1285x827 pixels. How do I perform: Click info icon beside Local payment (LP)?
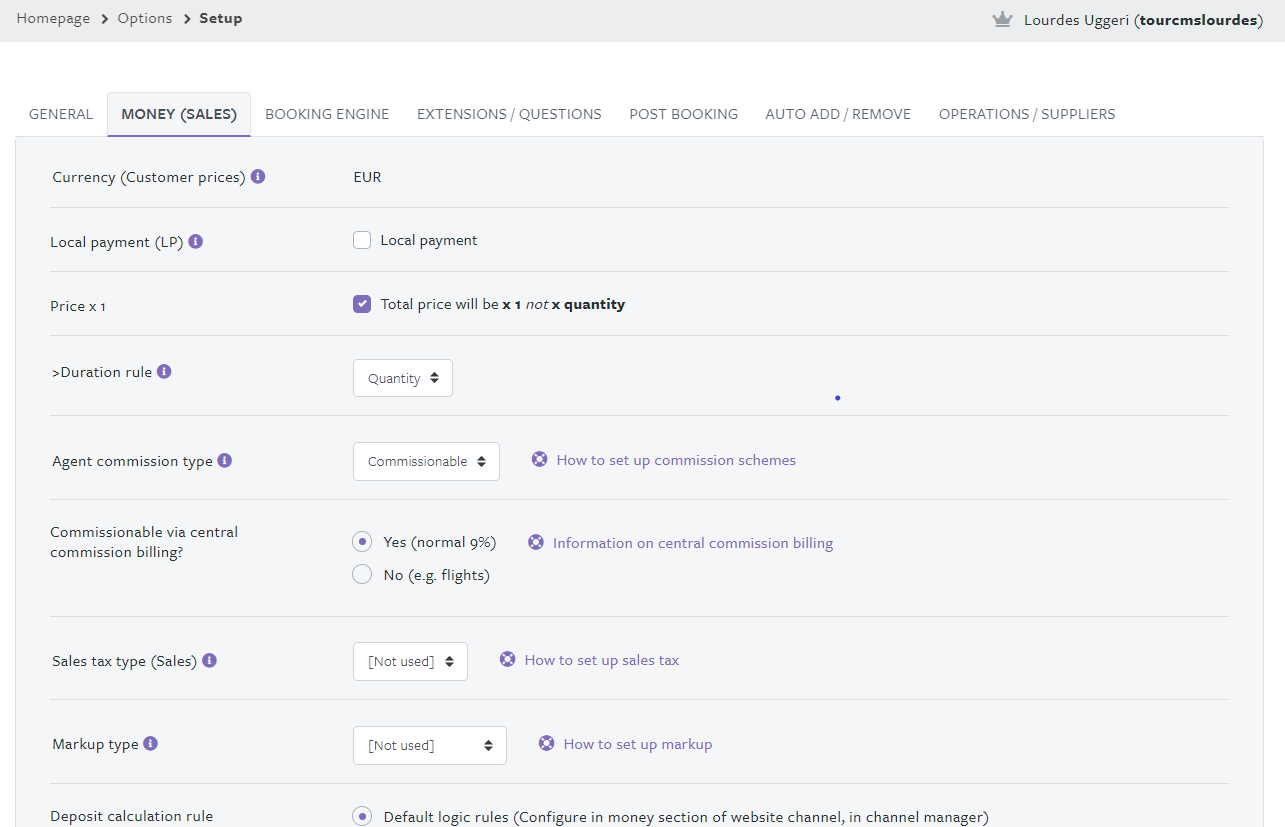coord(196,241)
